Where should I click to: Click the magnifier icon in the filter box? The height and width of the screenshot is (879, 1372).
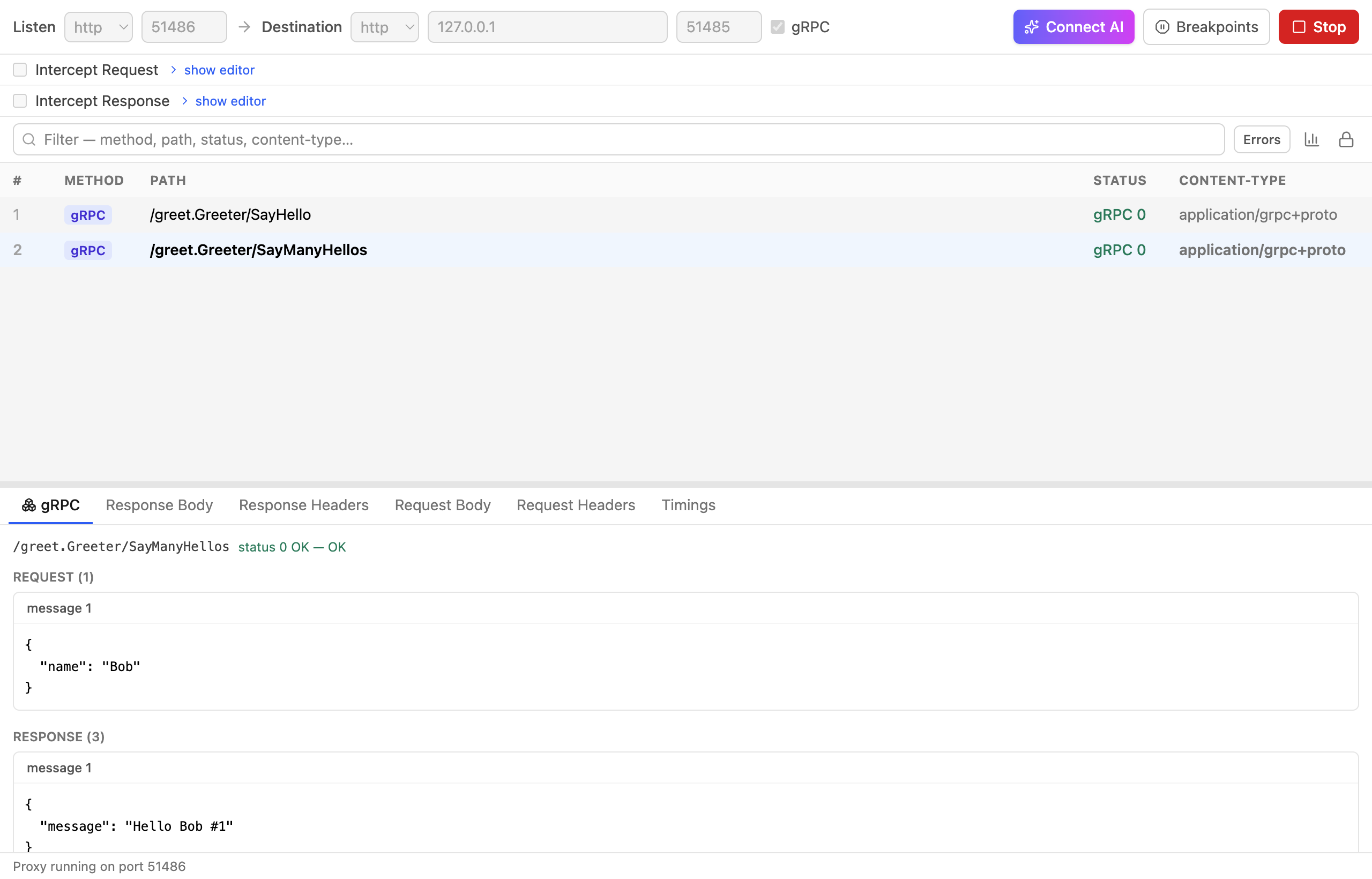[29, 139]
